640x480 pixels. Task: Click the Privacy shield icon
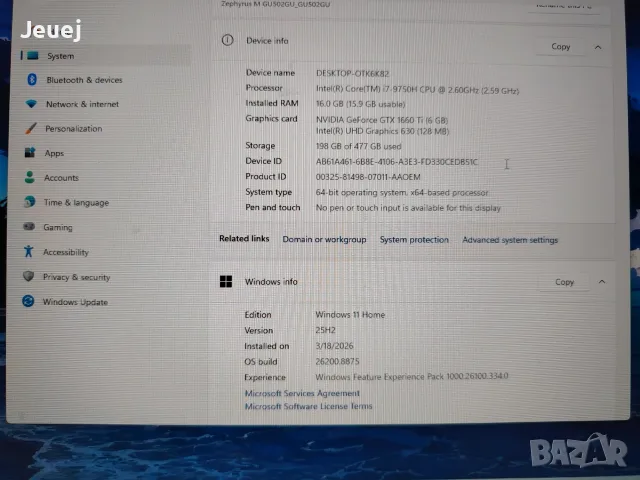[x=28, y=276]
